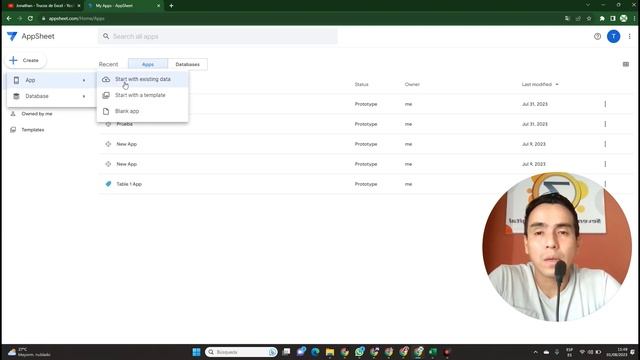Open the first New App dated Jul 9
Screen dimensions: 640x360
(365, 144)
